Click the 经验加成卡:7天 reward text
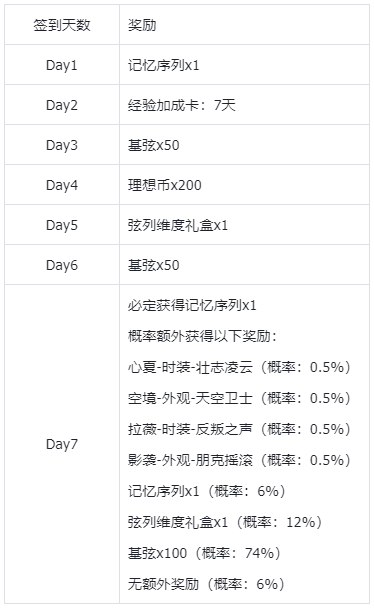The image size is (374, 608). [x=182, y=105]
